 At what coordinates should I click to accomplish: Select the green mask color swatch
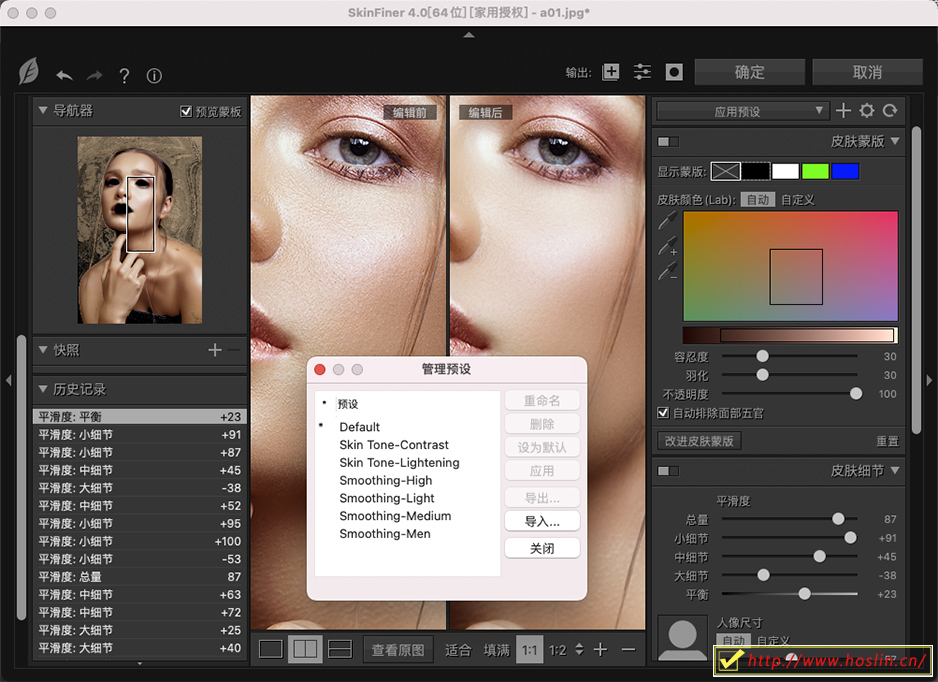[815, 172]
